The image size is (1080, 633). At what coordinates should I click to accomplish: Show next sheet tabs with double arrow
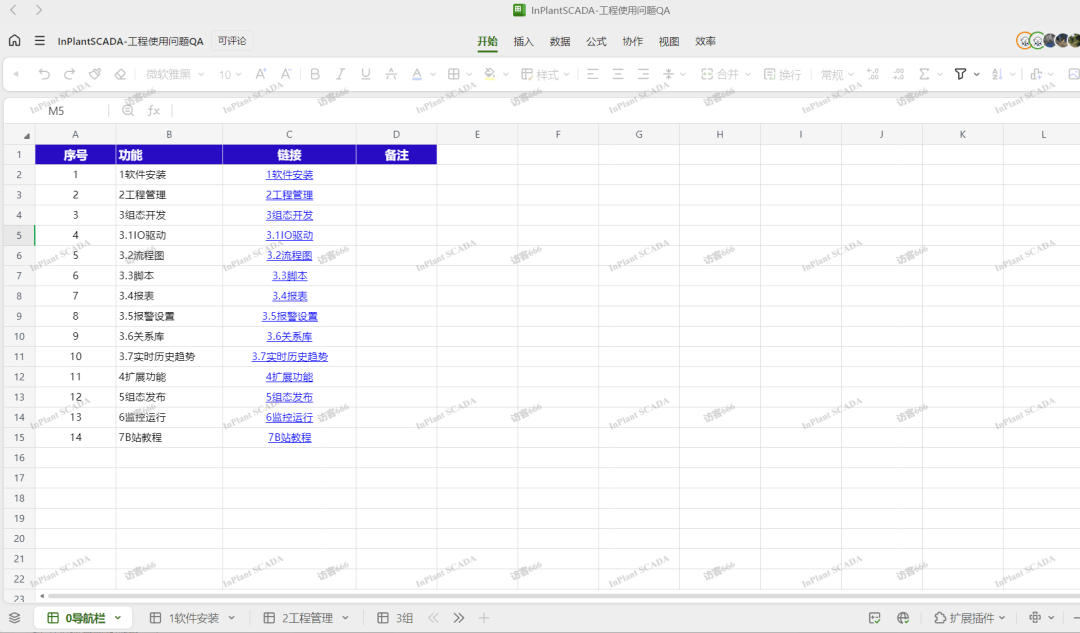tap(459, 618)
